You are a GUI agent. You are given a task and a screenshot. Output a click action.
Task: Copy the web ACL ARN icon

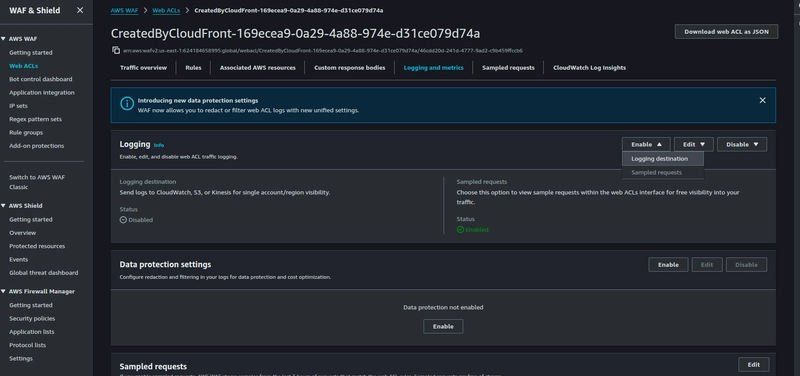(x=116, y=51)
